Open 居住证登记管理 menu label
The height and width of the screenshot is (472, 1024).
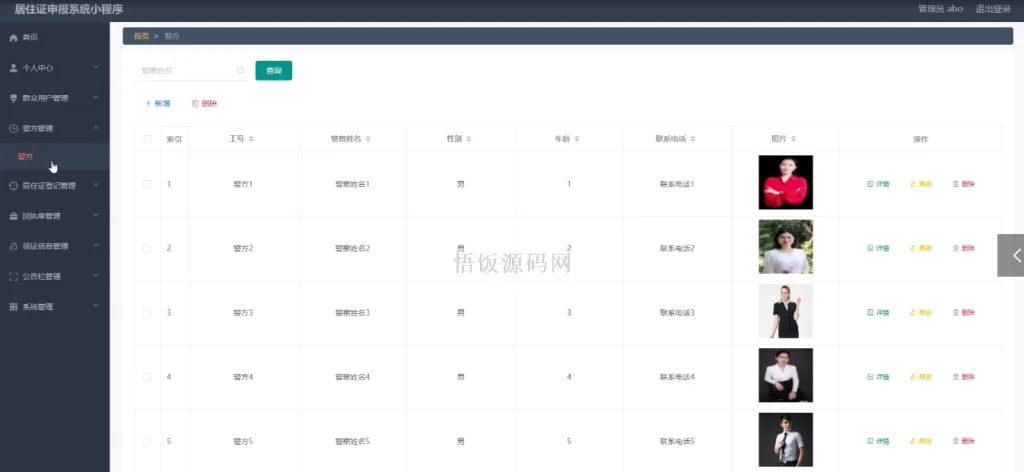49,185
